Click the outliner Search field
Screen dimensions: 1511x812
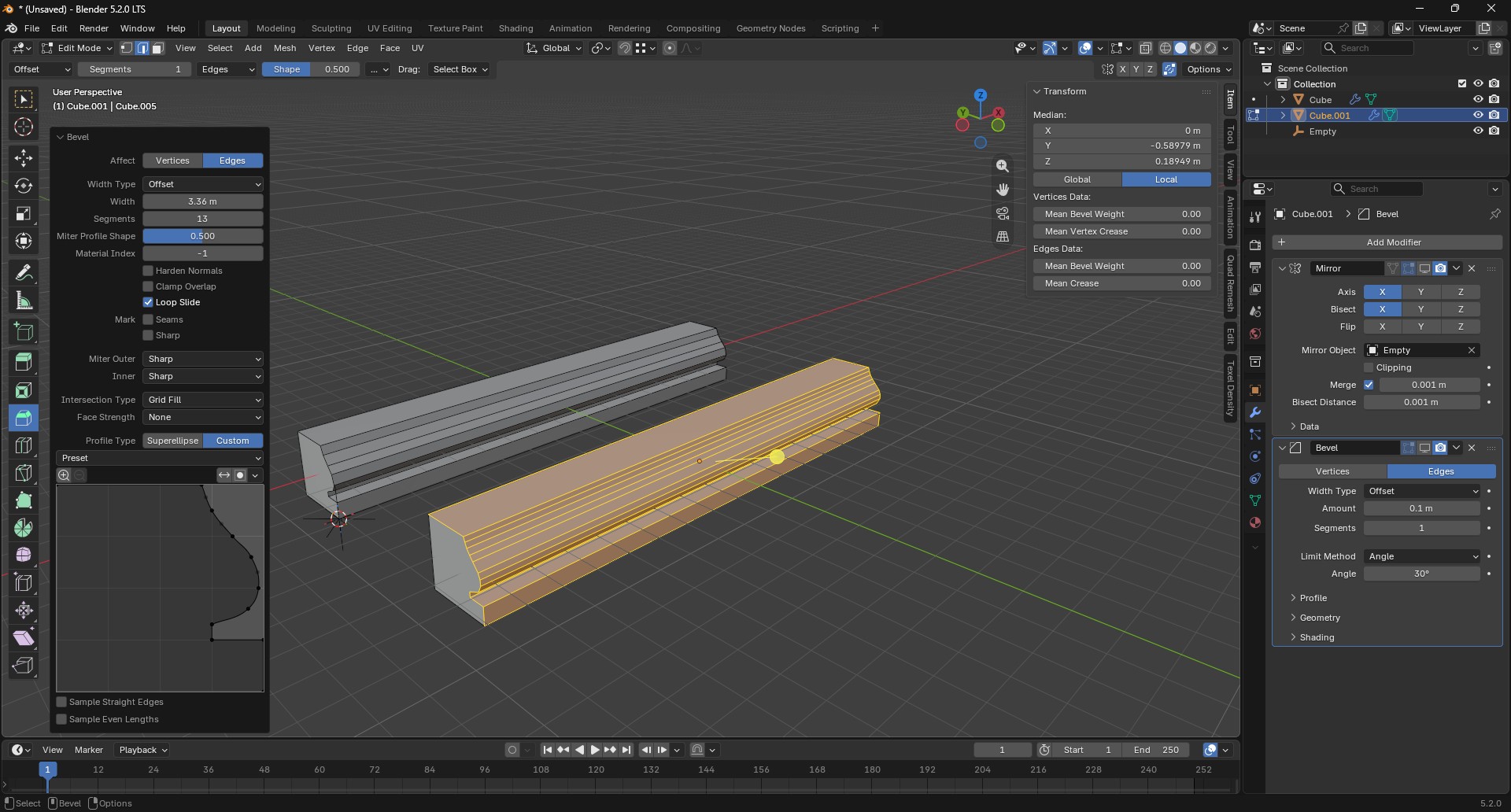click(x=1367, y=48)
